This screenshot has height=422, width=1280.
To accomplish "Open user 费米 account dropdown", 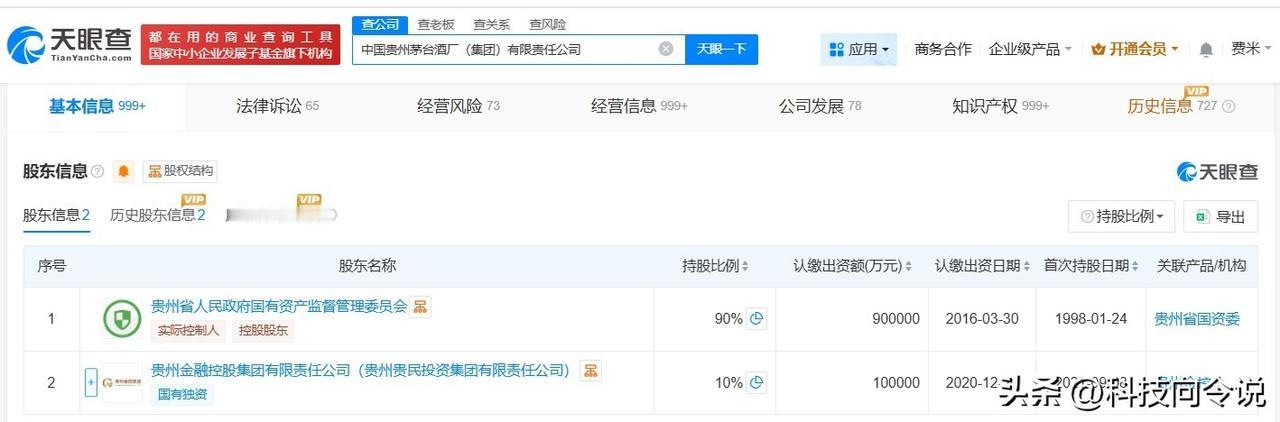I will [1251, 49].
